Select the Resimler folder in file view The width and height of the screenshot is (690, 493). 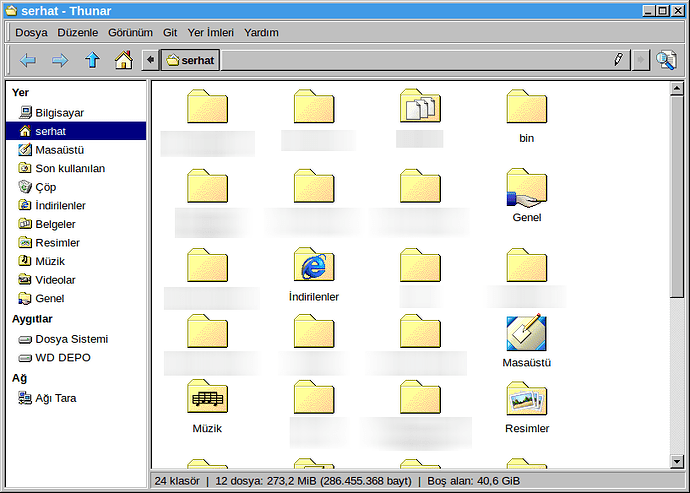tap(526, 401)
